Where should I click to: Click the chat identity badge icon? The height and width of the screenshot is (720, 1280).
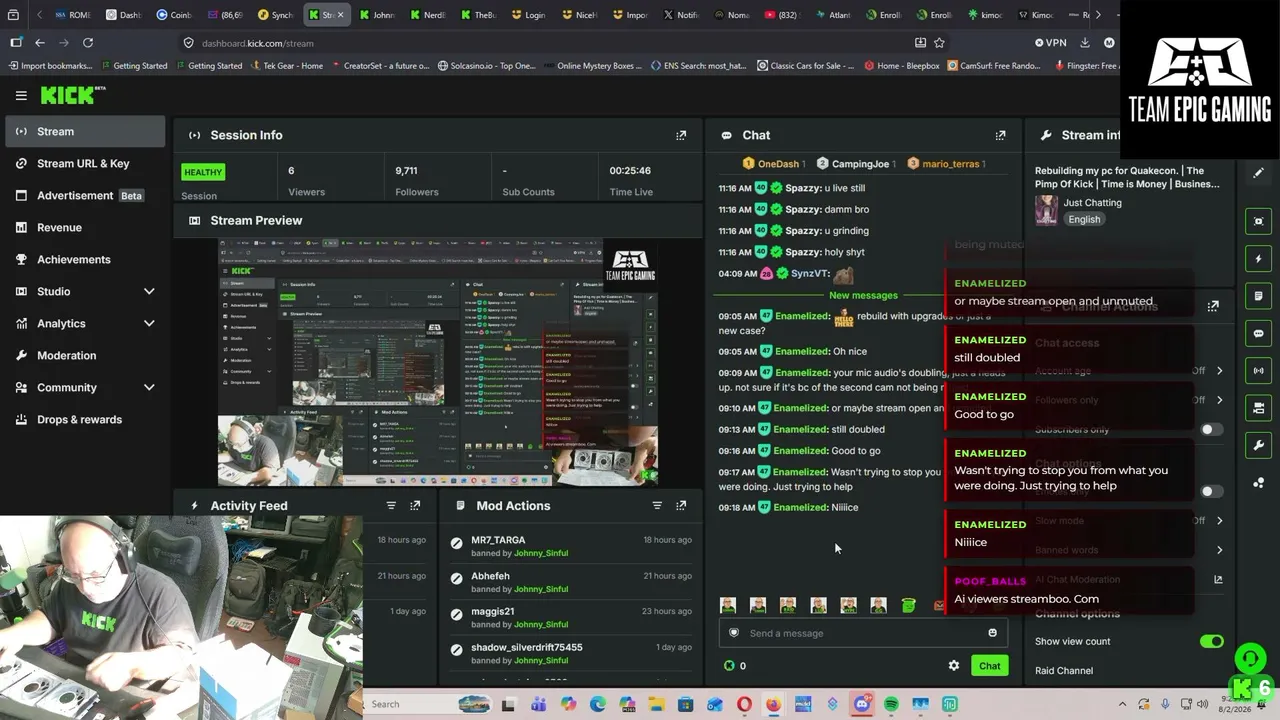[734, 633]
